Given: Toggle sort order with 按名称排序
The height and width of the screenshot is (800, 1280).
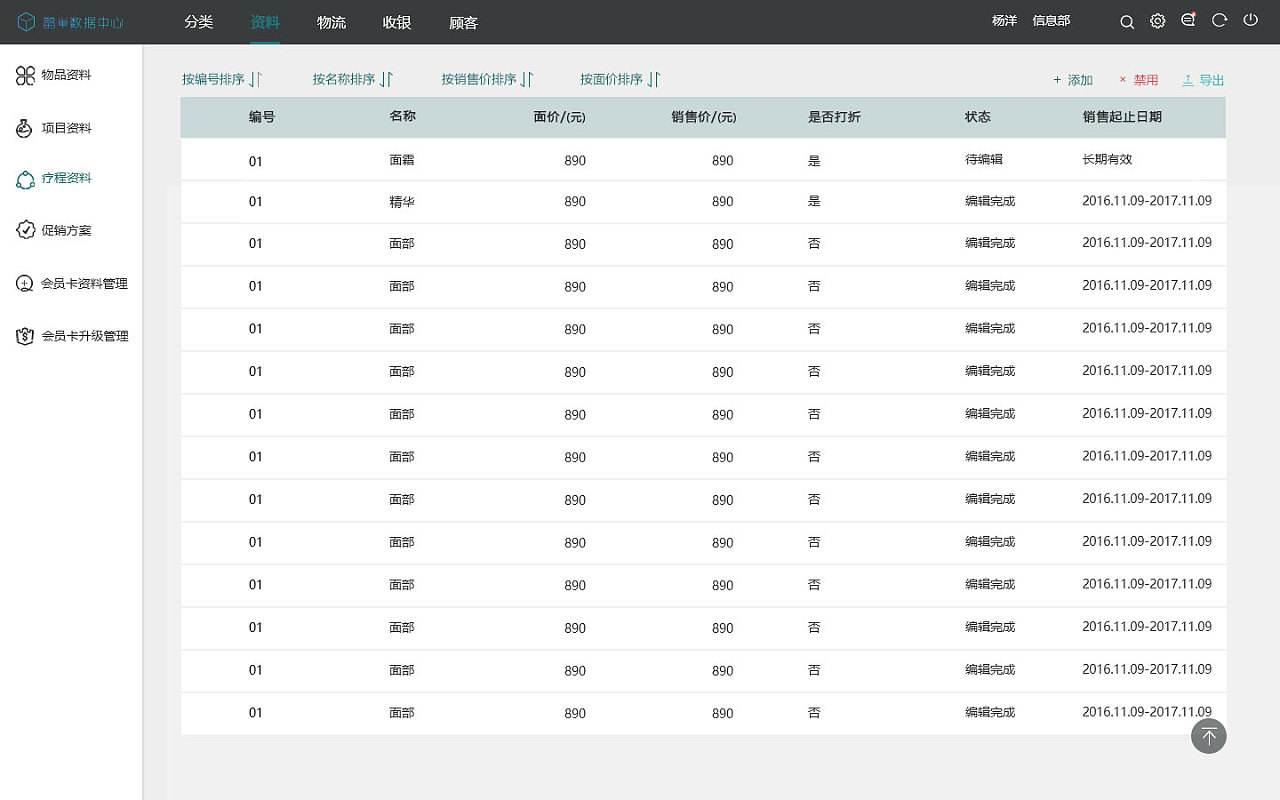Looking at the screenshot, I should [x=352, y=80].
